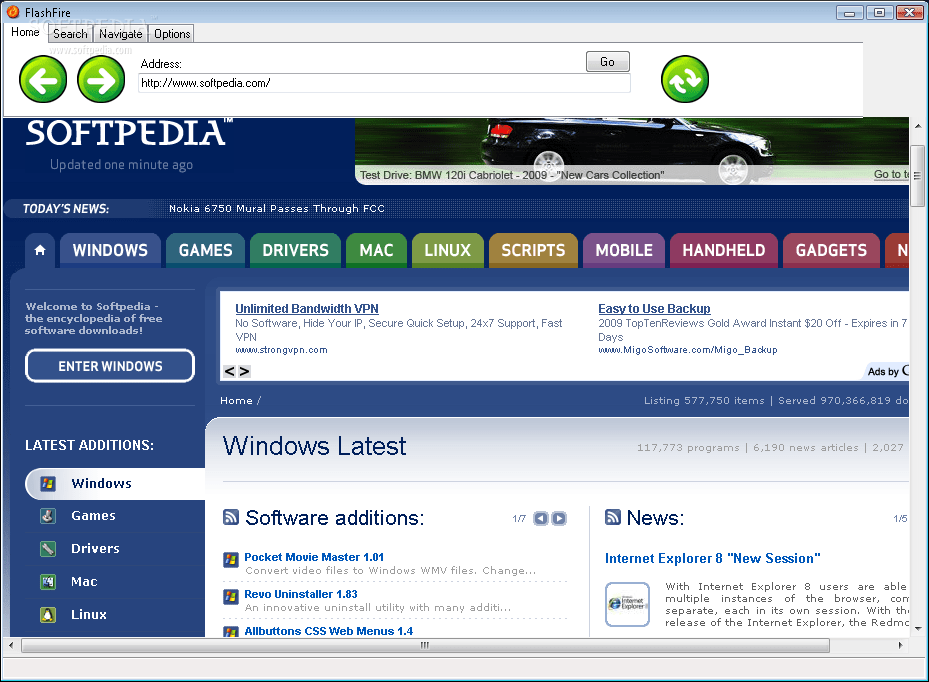Screen dimensions: 929x682
Task: Select the MOBILE category tab
Action: pos(624,250)
